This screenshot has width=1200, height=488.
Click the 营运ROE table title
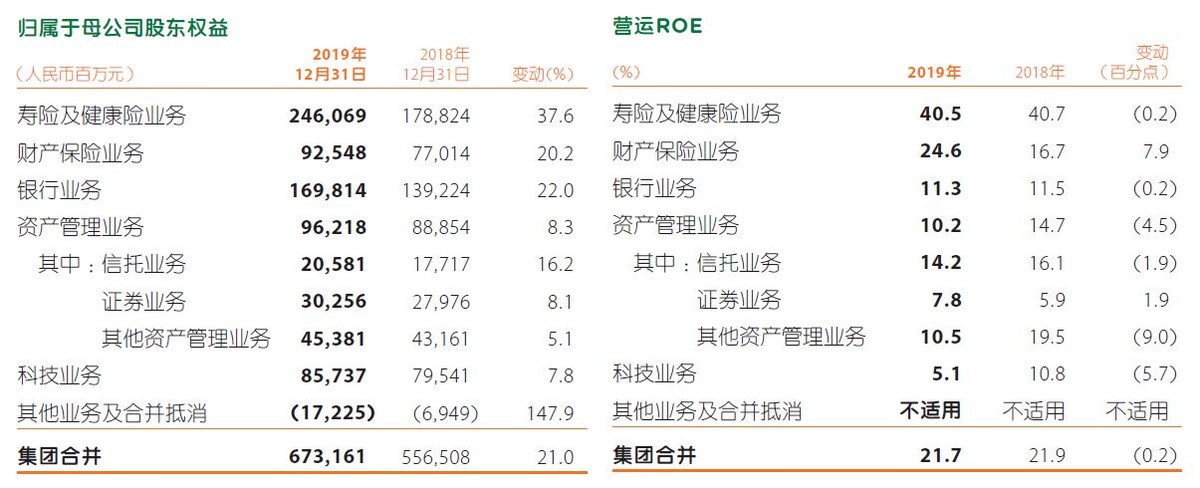coord(658,27)
